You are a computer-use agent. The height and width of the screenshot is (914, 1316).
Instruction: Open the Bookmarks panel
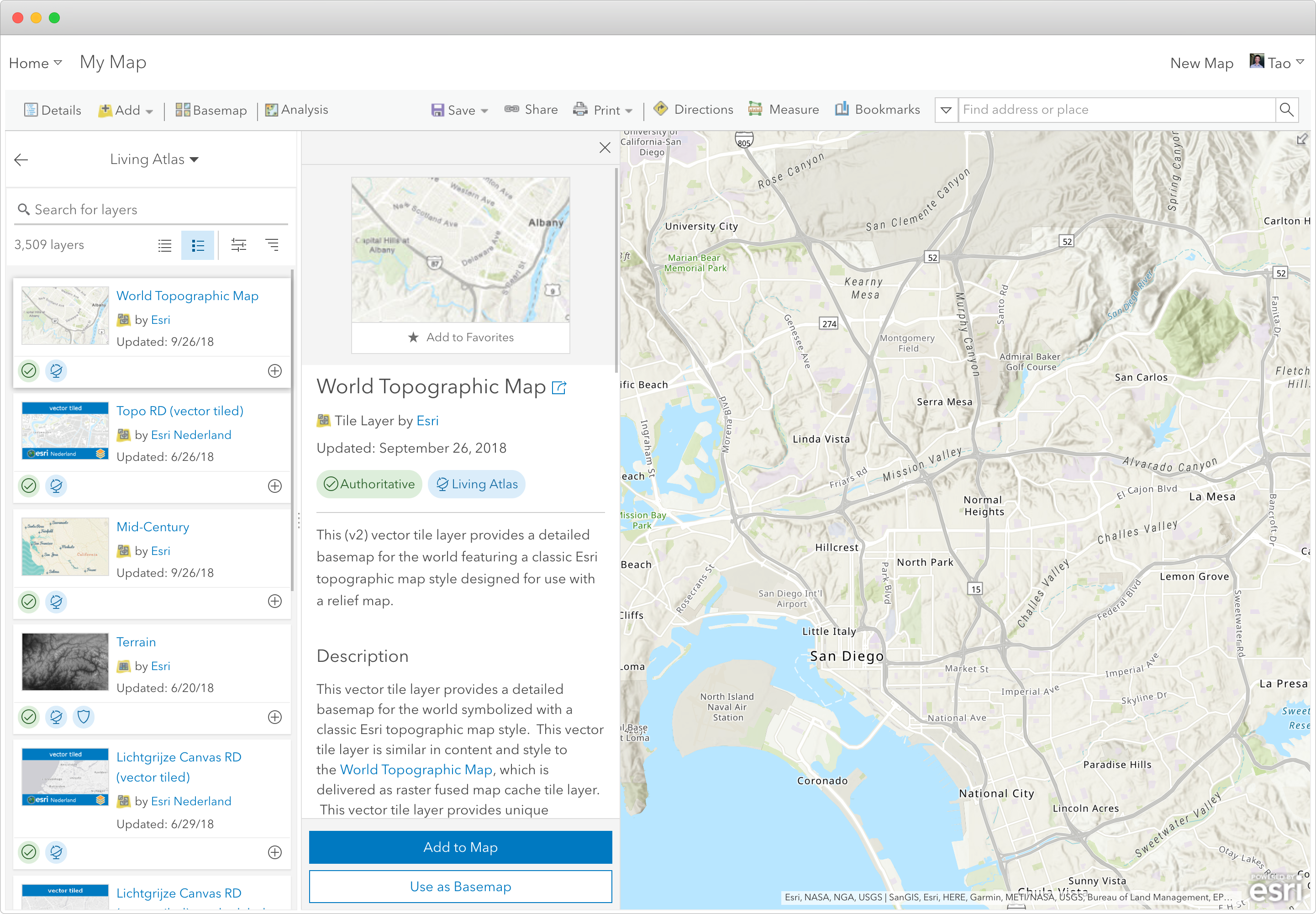877,109
